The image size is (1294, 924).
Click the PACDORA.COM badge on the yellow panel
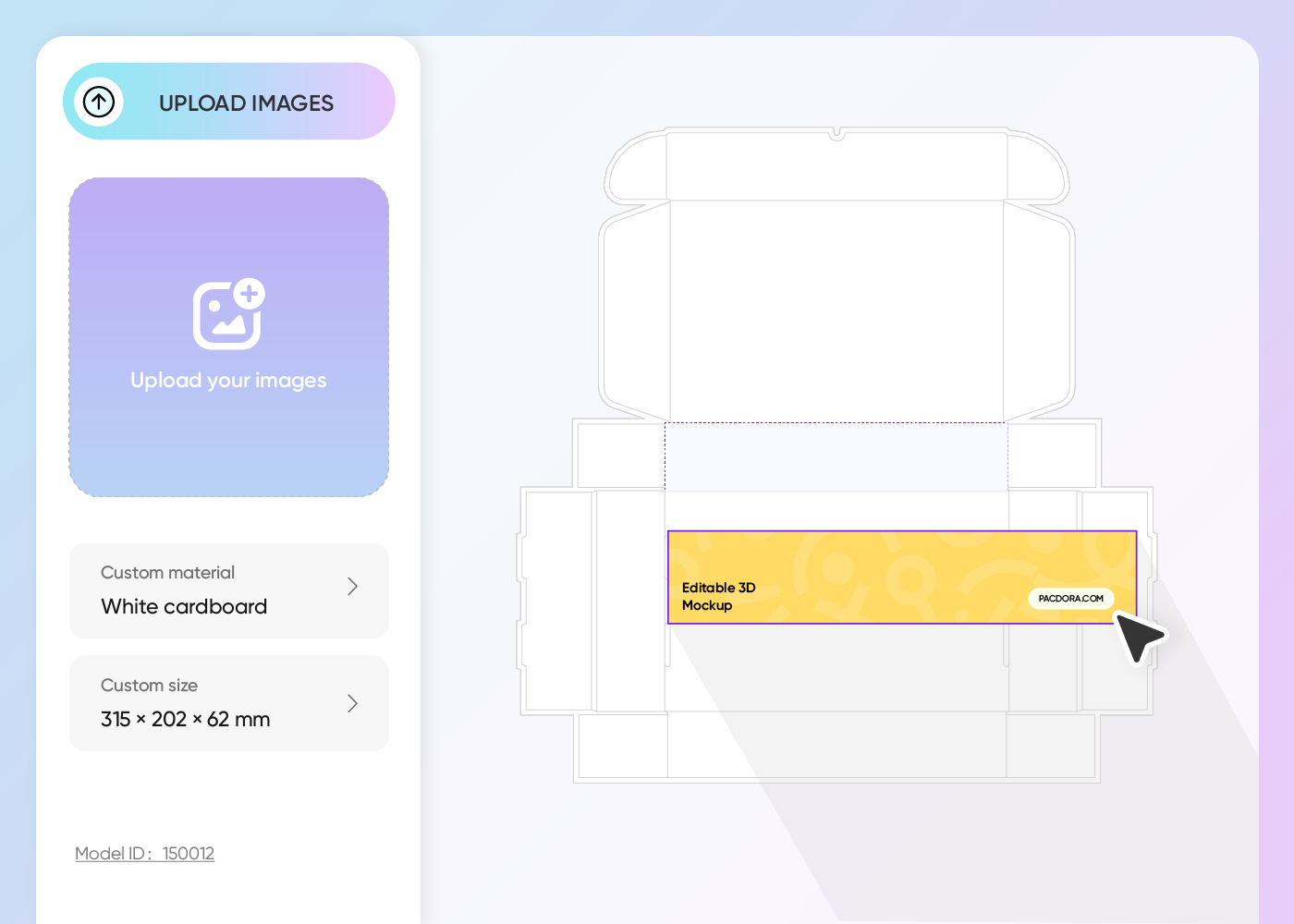pyautogui.click(x=1071, y=599)
